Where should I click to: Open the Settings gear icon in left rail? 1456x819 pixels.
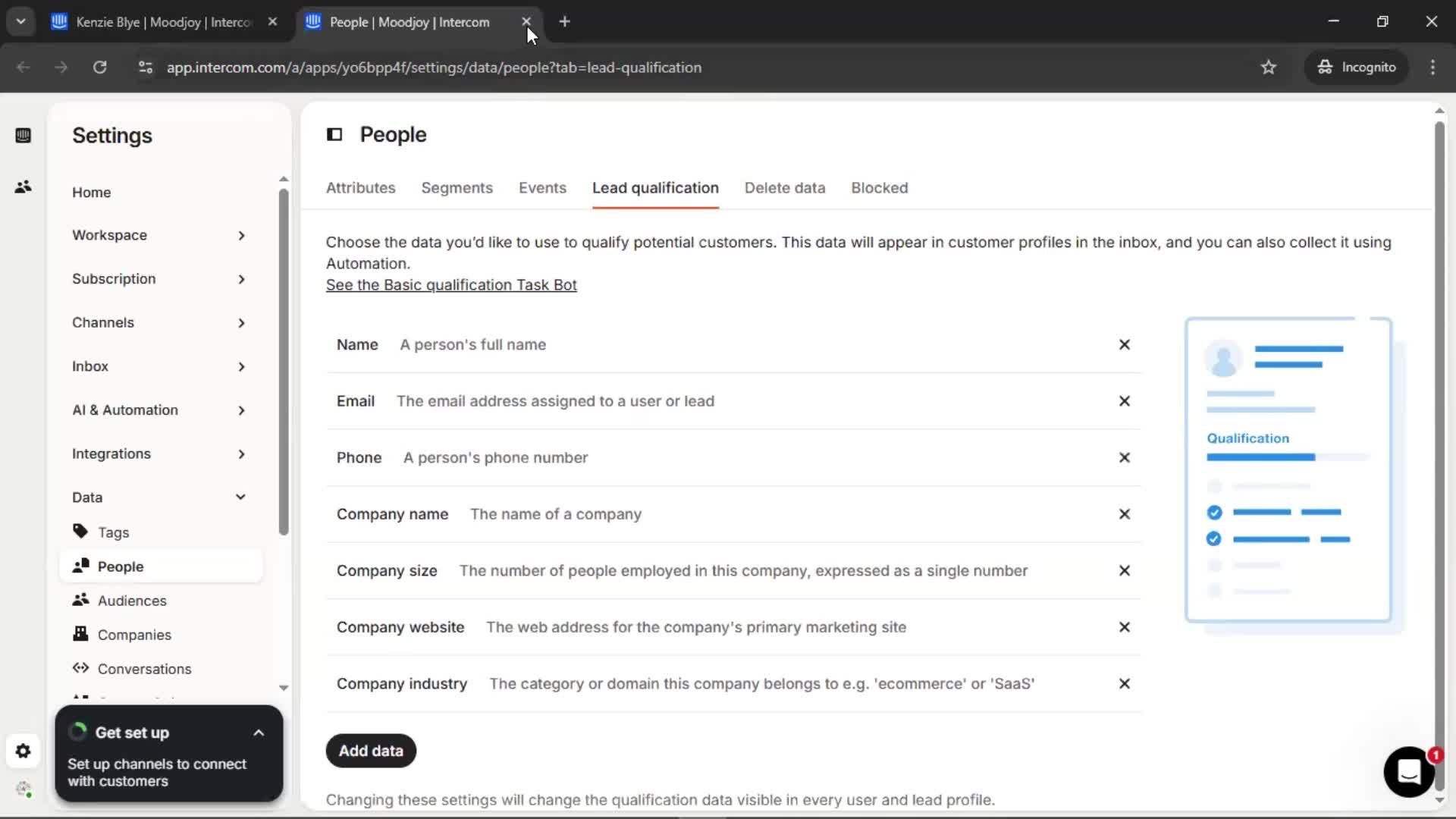point(23,751)
